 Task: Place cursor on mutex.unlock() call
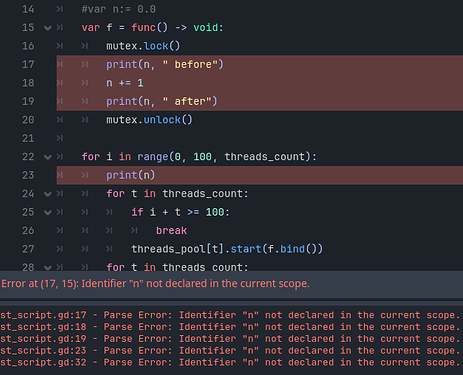pos(149,120)
